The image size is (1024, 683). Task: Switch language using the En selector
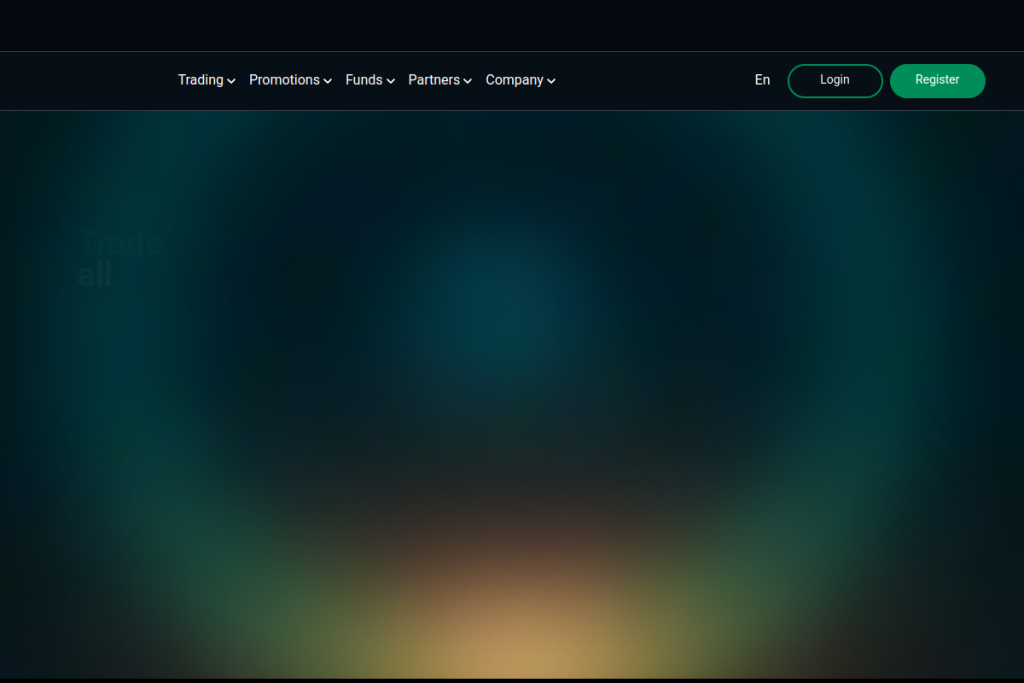[762, 80]
